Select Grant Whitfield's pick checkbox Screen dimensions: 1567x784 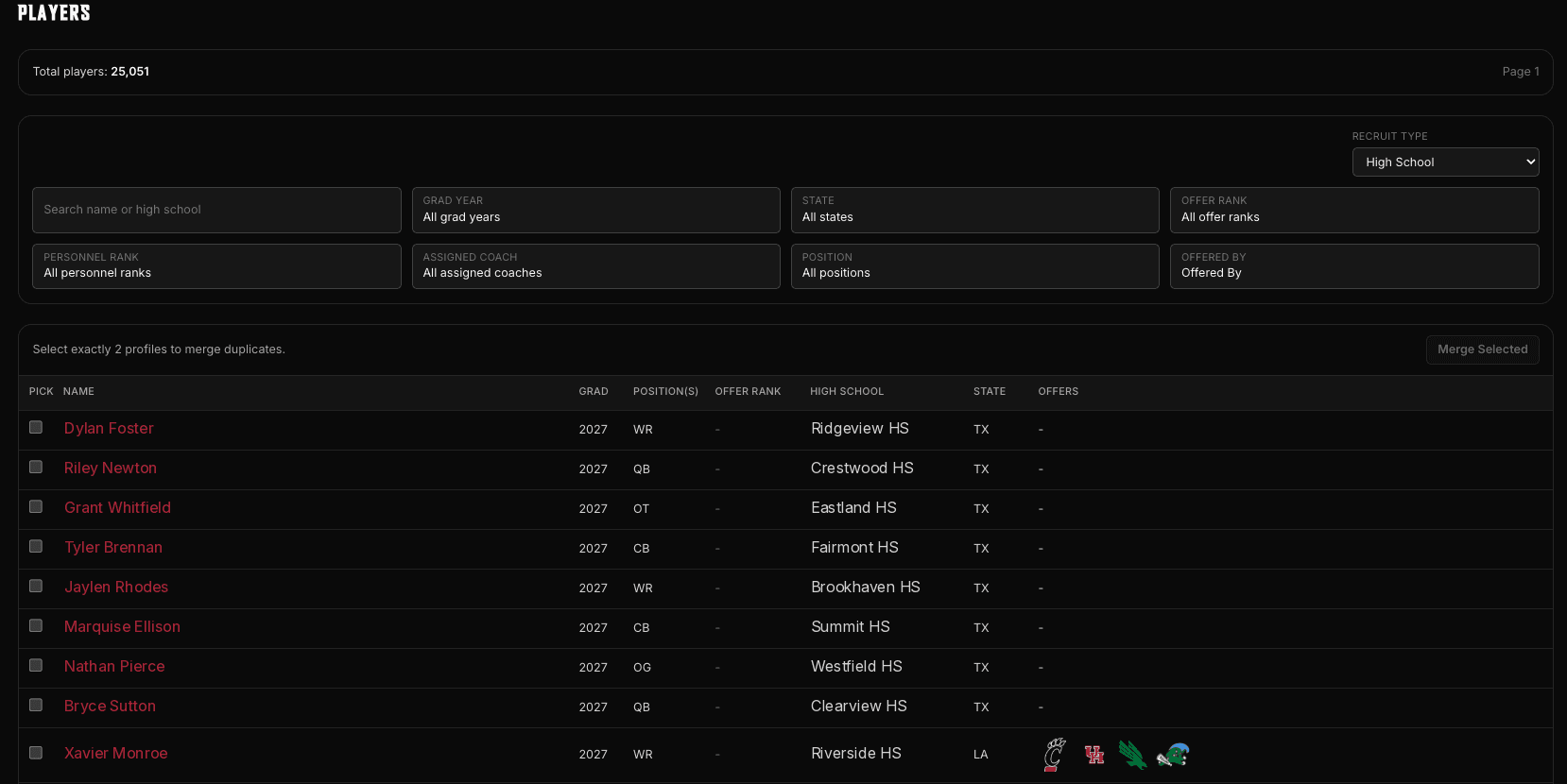click(36, 507)
